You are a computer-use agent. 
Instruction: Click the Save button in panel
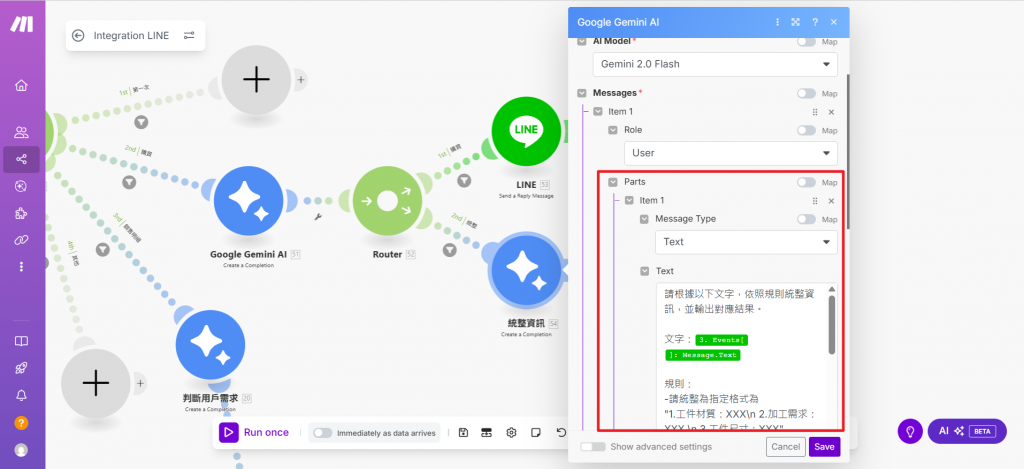click(824, 447)
